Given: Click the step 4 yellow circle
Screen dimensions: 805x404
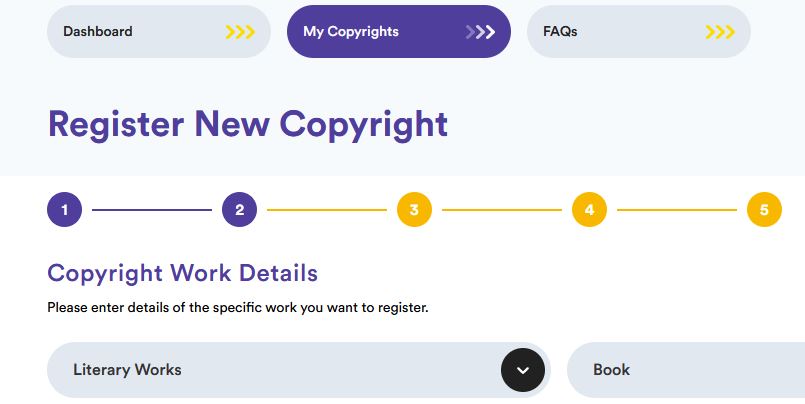Looking at the screenshot, I should pos(589,210).
